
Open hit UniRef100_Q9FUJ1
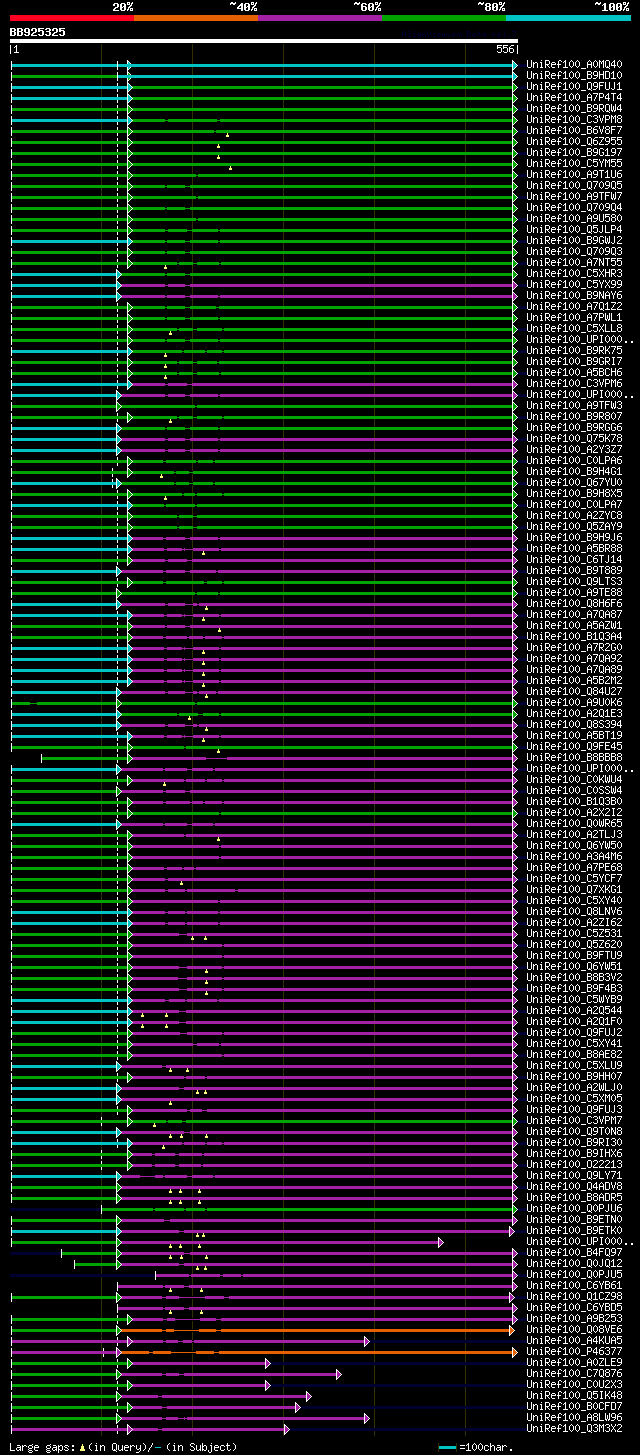point(574,86)
